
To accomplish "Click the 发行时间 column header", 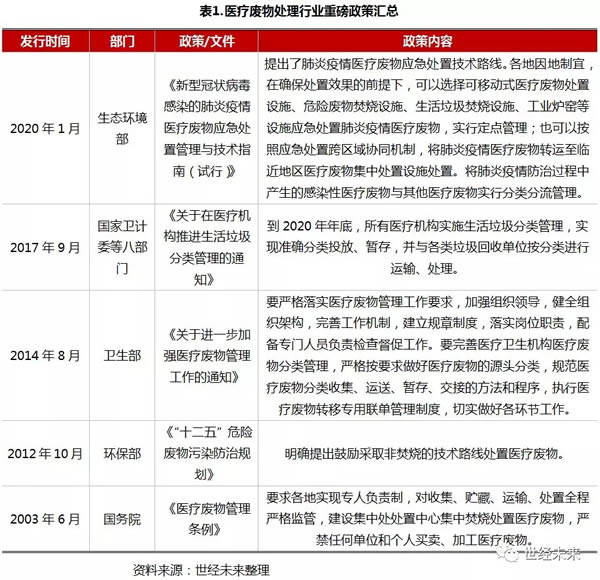I will click(x=45, y=41).
